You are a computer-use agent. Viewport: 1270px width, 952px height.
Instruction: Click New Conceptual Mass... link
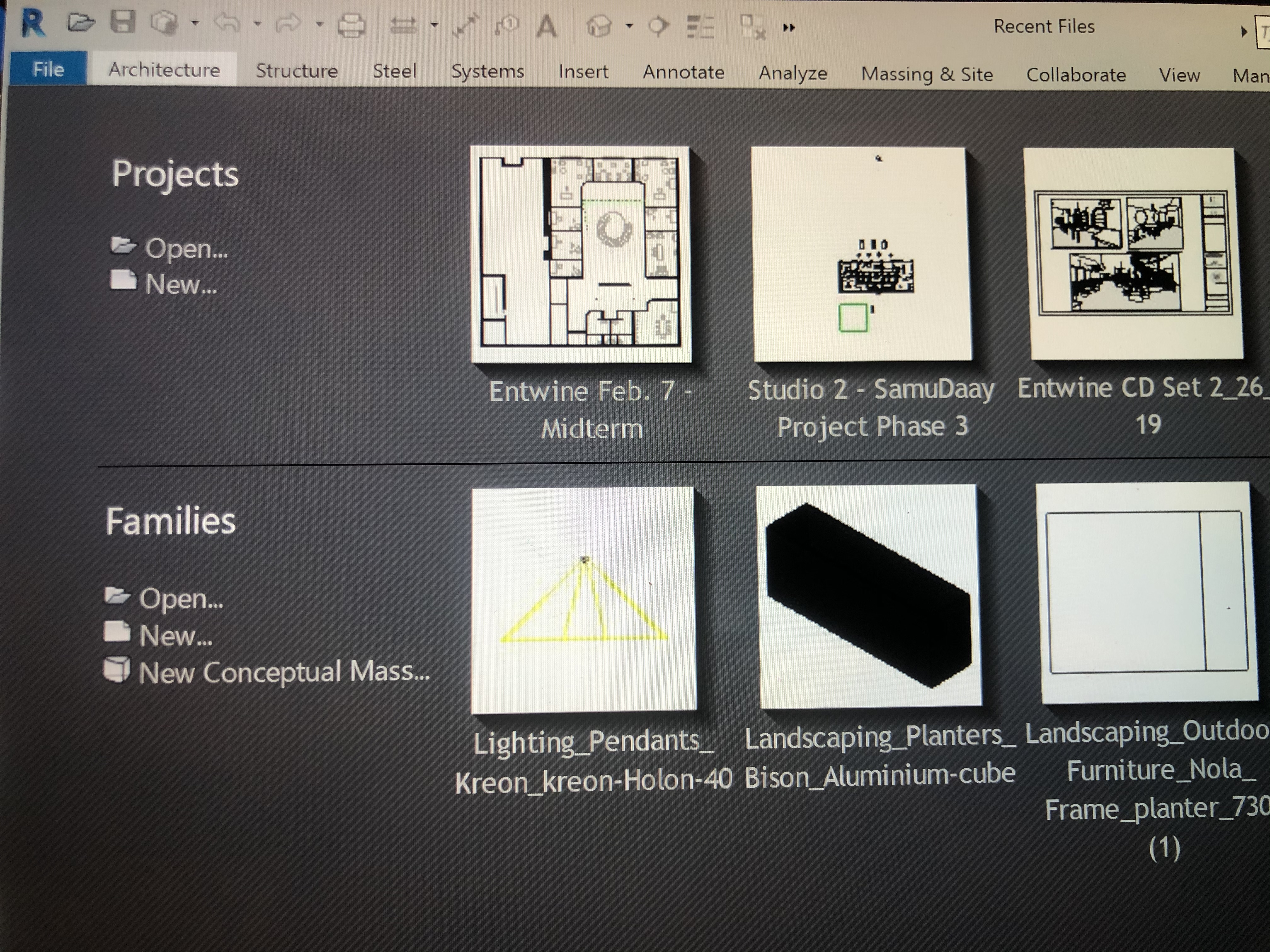coord(283,671)
